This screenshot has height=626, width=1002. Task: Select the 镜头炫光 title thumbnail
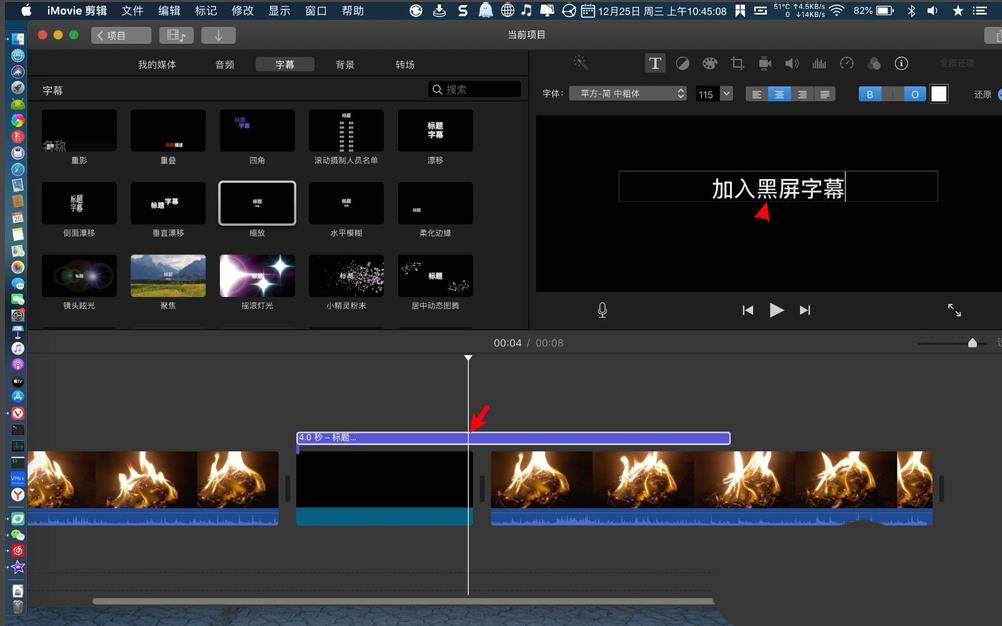tap(79, 276)
